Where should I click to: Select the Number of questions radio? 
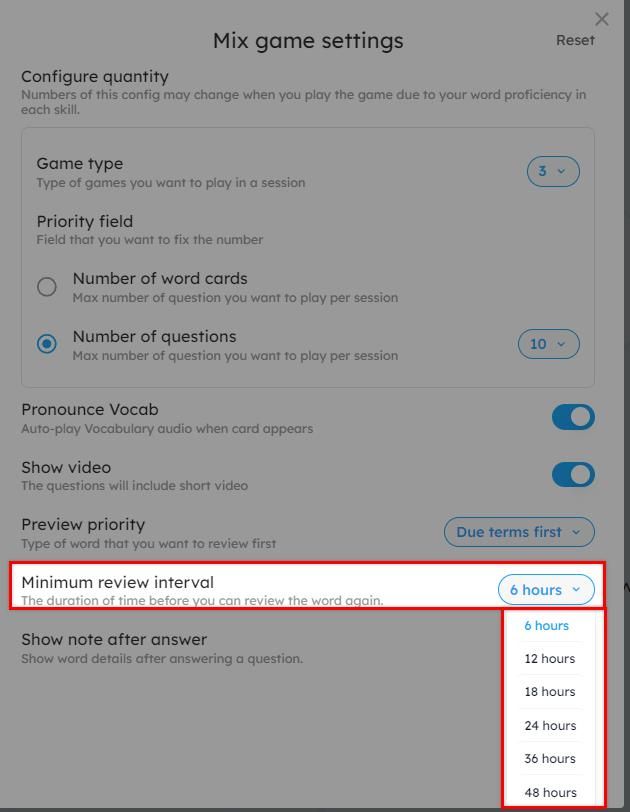coord(47,344)
